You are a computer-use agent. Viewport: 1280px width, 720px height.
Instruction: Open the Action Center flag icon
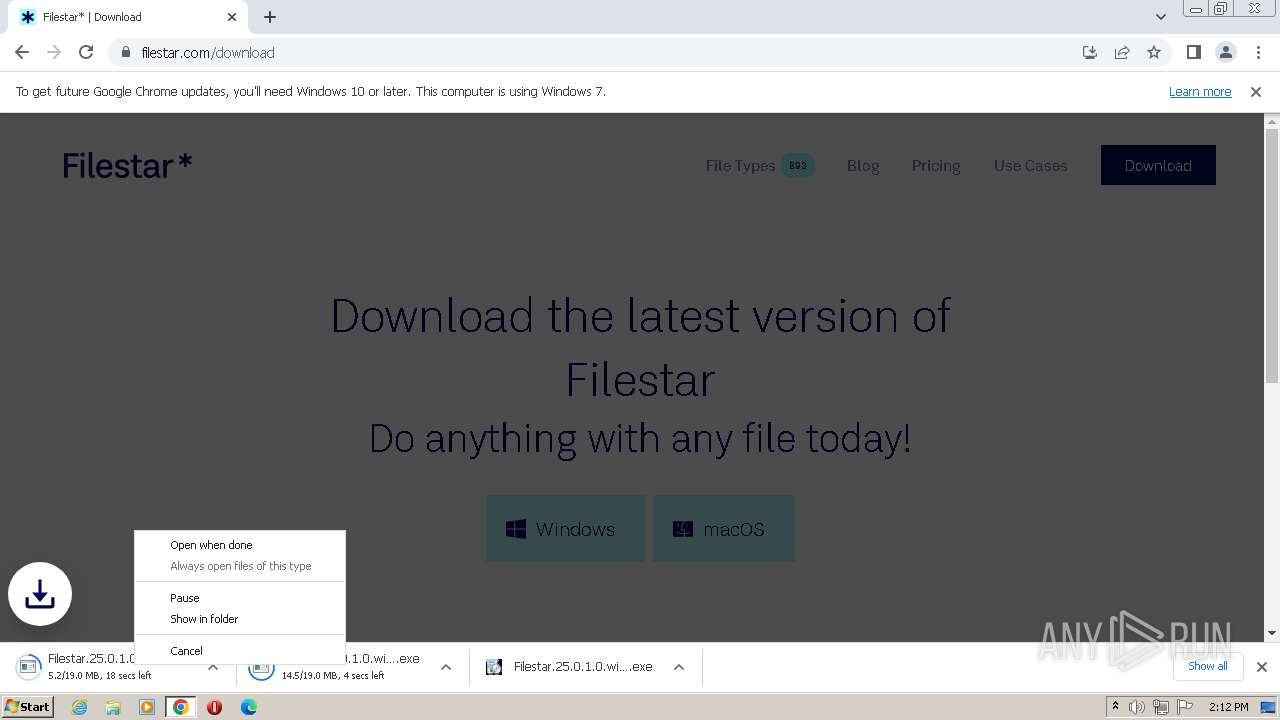[x=1183, y=707]
